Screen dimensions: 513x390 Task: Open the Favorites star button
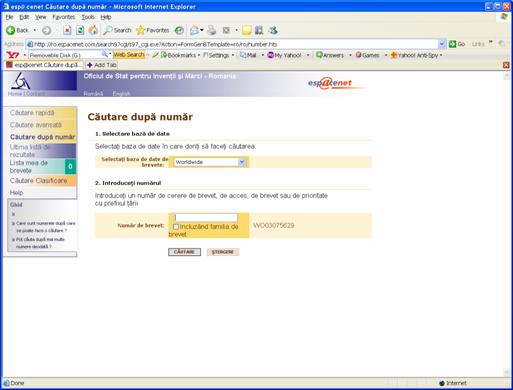153,30
